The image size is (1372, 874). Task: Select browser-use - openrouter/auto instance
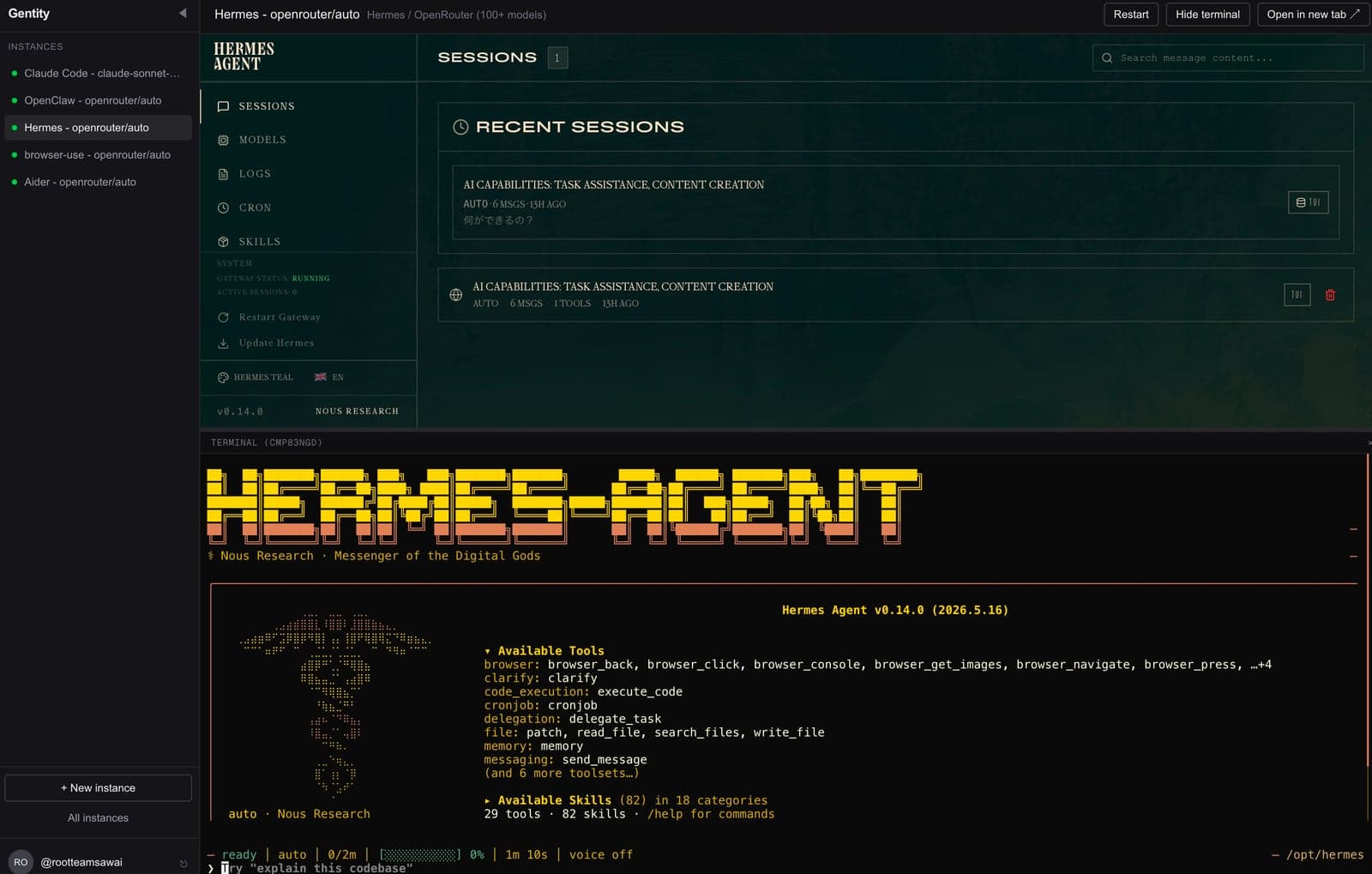point(99,155)
